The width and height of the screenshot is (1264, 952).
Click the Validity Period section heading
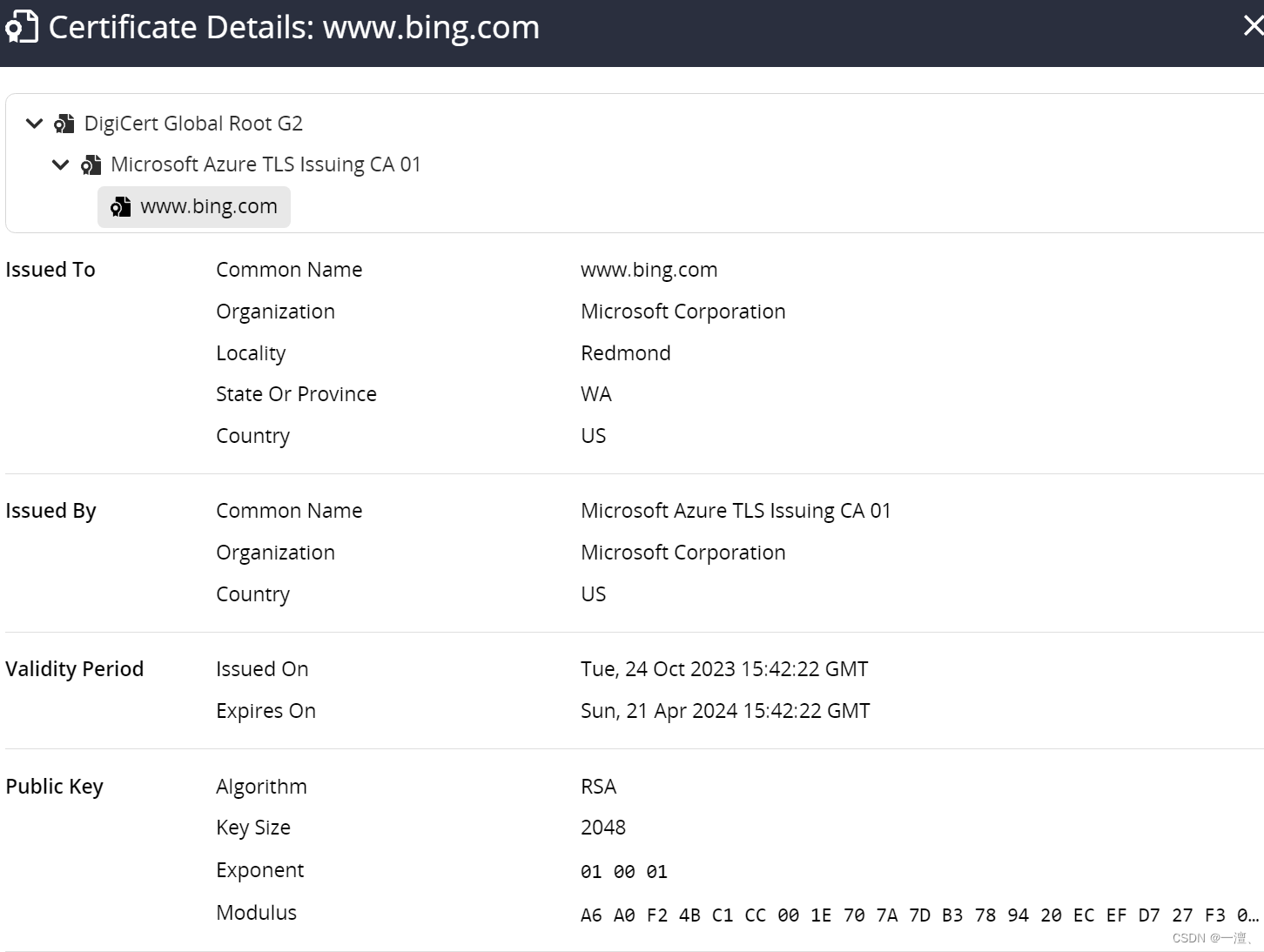[x=74, y=669]
